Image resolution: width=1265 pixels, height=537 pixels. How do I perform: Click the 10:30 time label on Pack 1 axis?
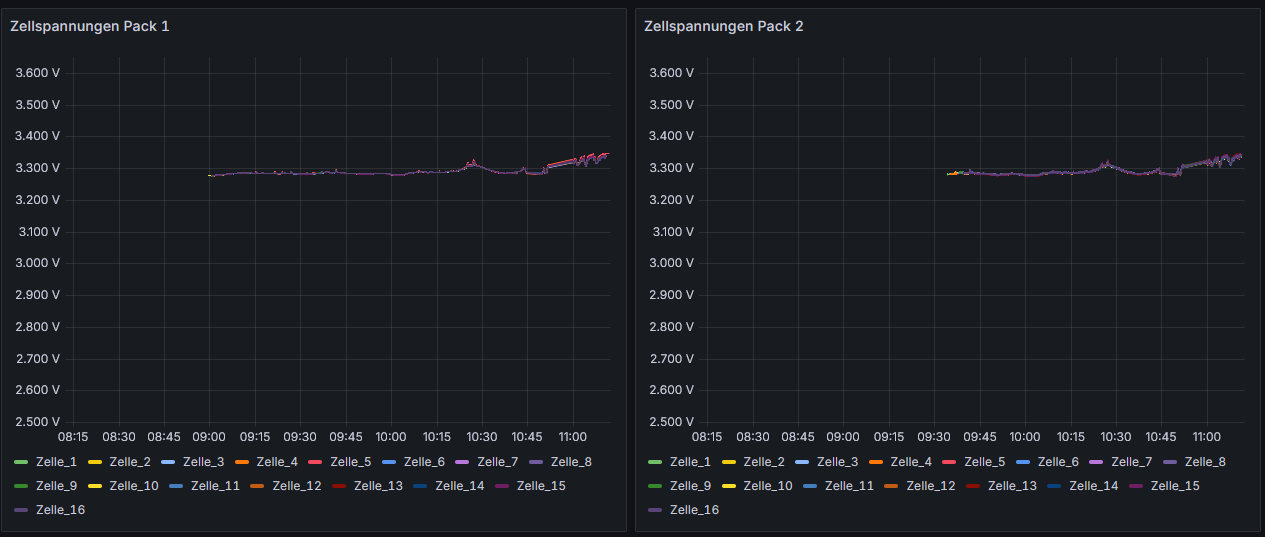pyautogui.click(x=482, y=437)
